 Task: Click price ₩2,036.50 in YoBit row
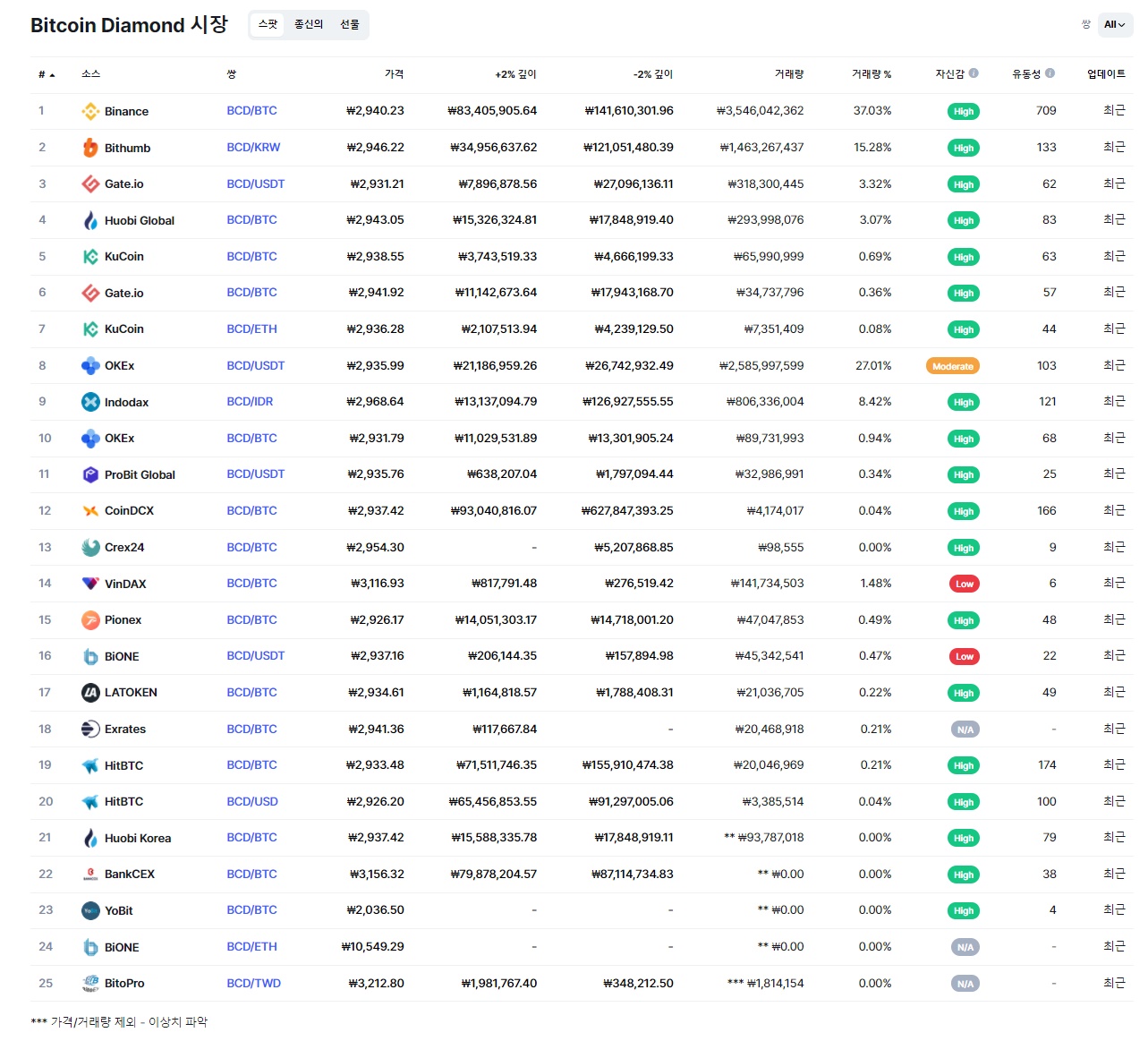click(376, 910)
